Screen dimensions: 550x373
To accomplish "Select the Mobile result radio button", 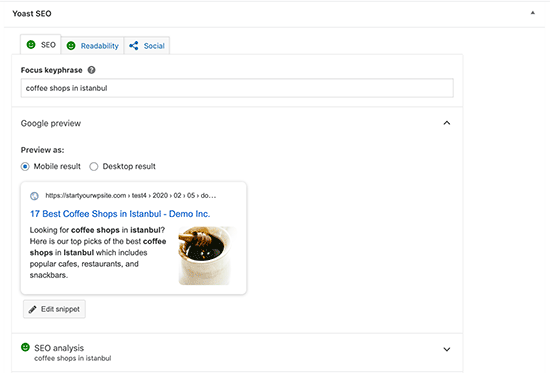I will point(25,166).
